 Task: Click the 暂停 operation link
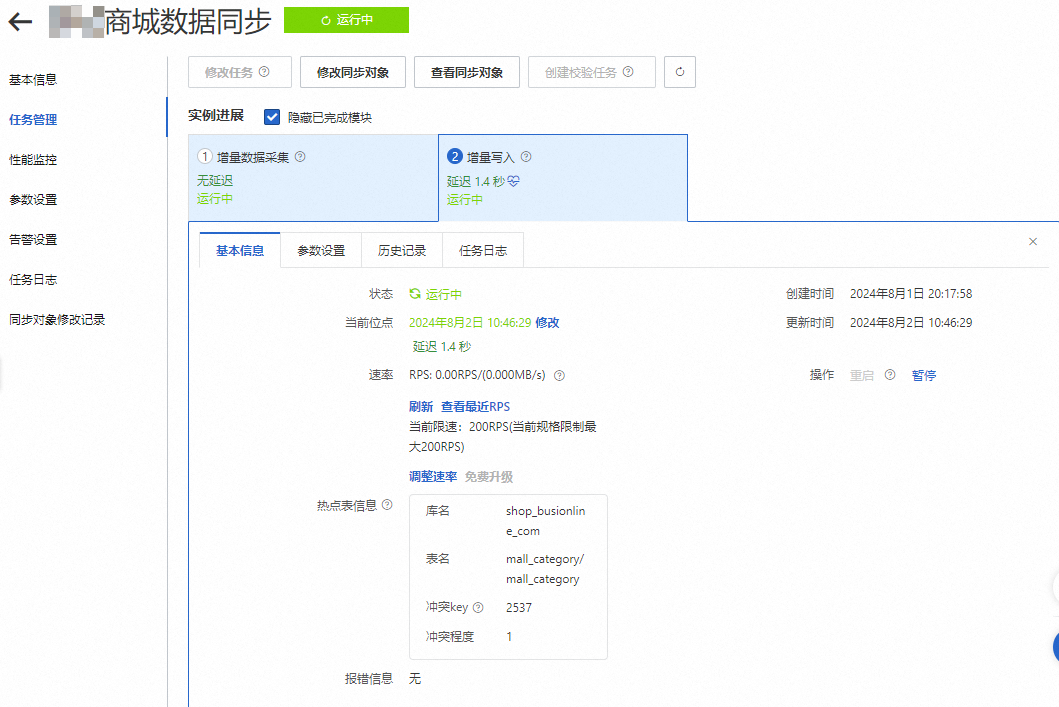click(924, 375)
